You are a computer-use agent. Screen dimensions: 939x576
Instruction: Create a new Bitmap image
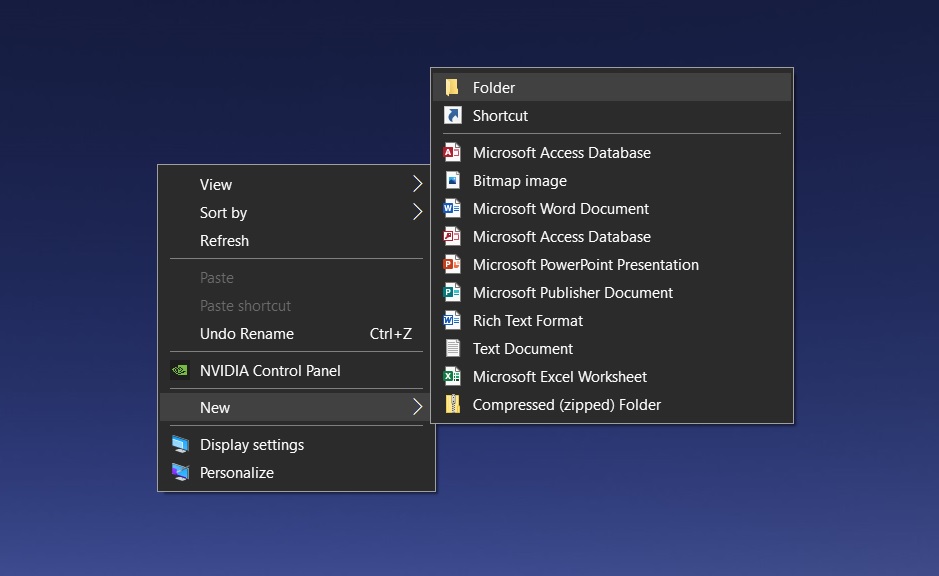pyautogui.click(x=612, y=181)
